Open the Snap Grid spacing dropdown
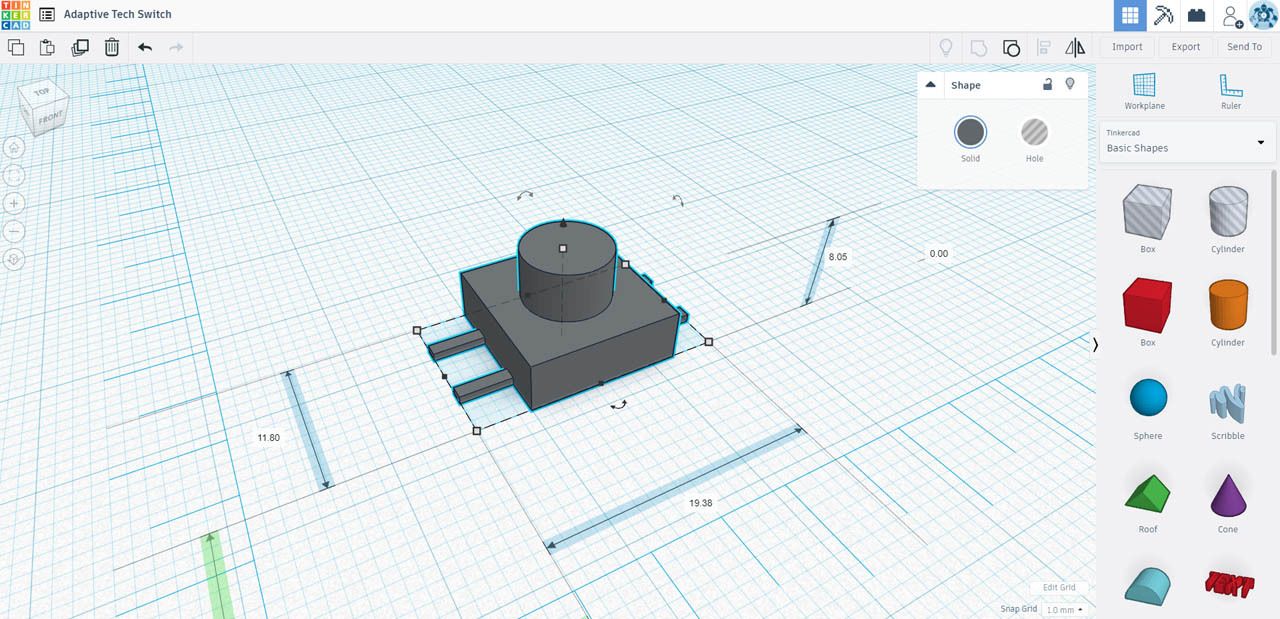Viewport: 1280px width, 619px height. click(1063, 608)
